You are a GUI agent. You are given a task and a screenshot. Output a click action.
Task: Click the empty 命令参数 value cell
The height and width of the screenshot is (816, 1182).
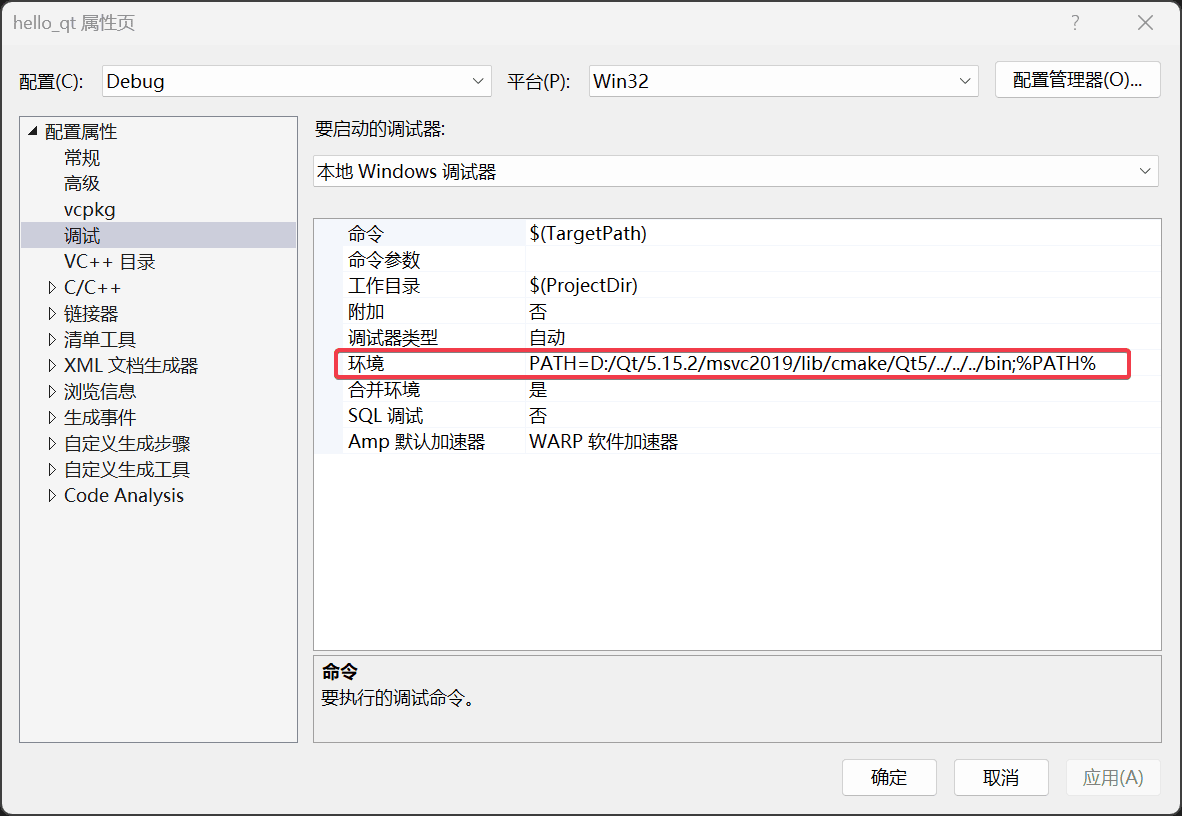840,260
